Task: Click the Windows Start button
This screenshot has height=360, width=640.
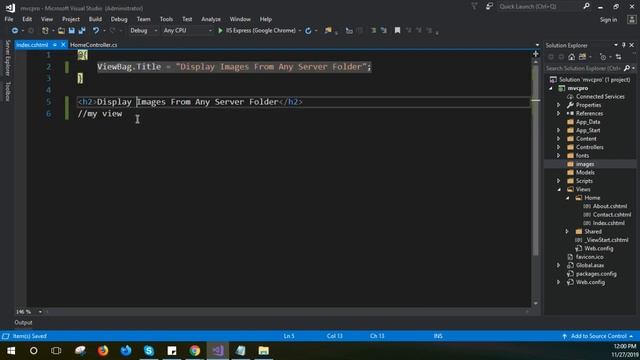Action: pos(11,351)
